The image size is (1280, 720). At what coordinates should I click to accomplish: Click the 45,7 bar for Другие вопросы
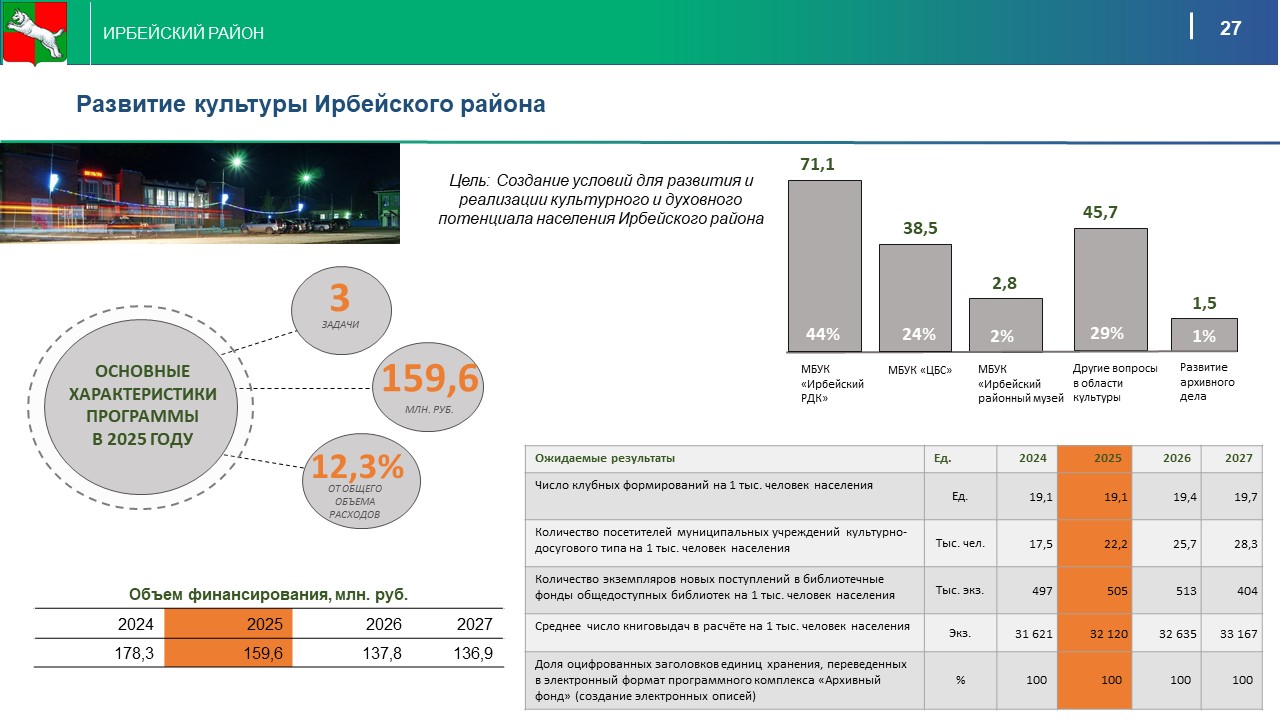(x=1110, y=289)
